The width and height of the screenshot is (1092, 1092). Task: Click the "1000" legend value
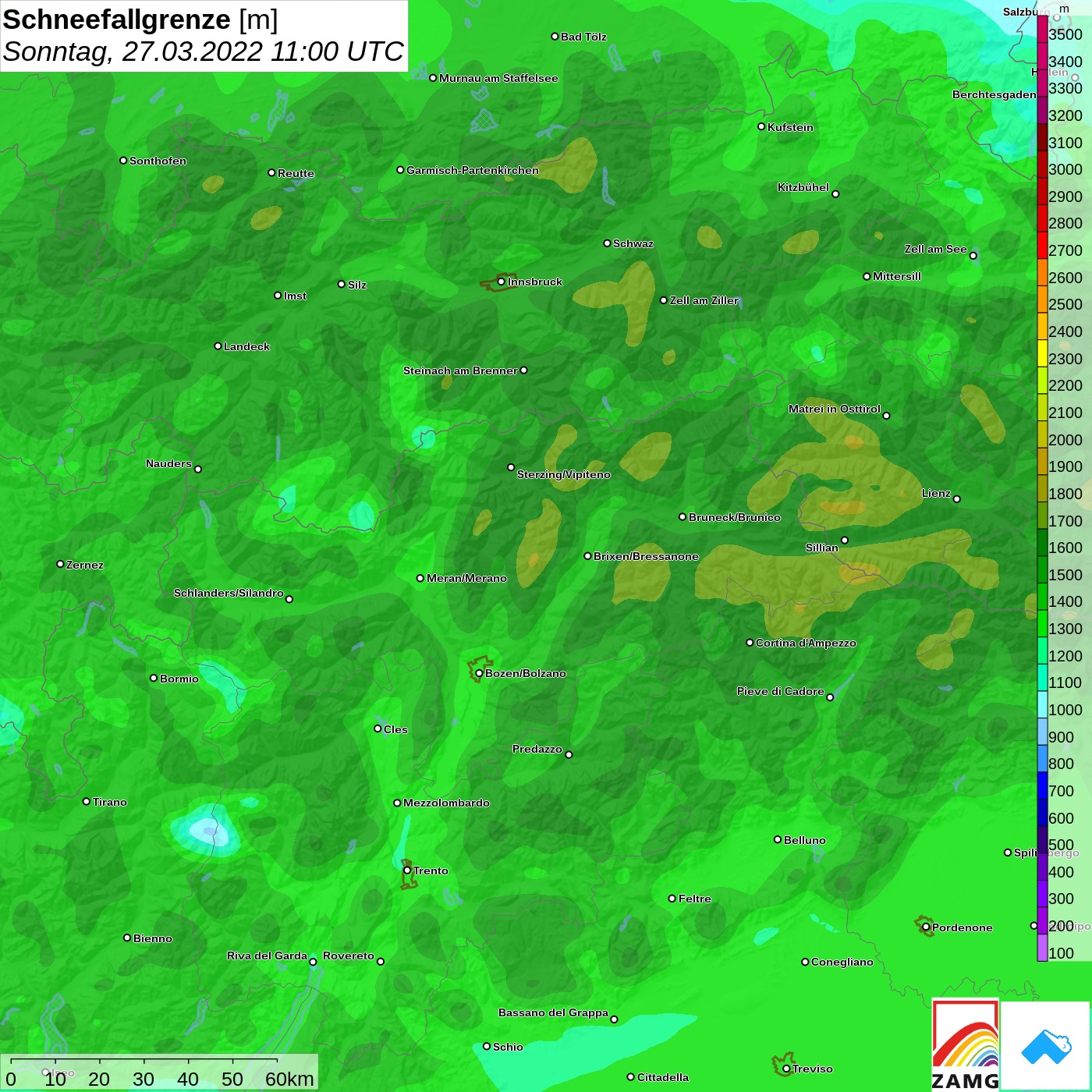tap(1065, 710)
